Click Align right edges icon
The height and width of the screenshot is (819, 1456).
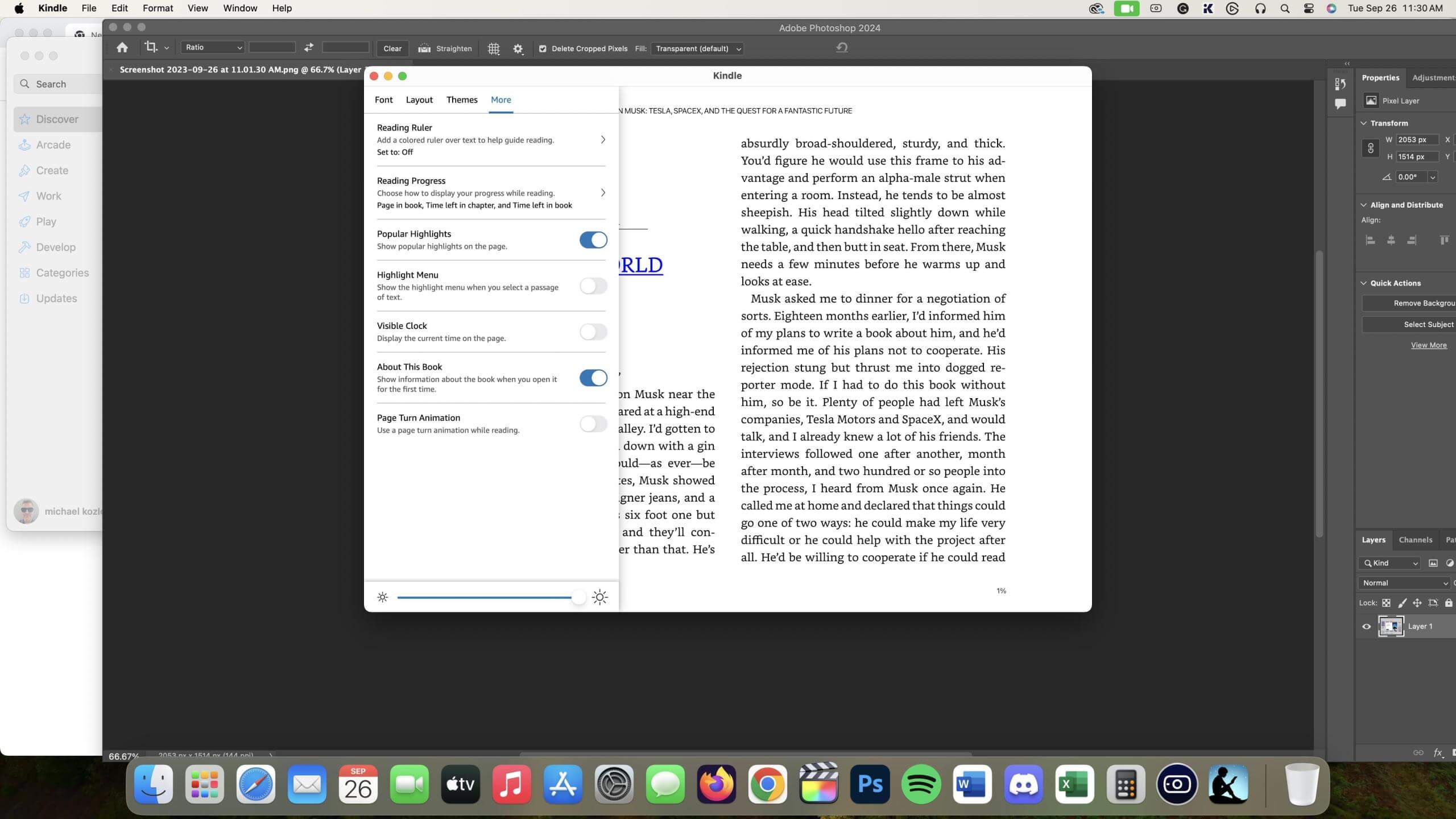[1411, 240]
